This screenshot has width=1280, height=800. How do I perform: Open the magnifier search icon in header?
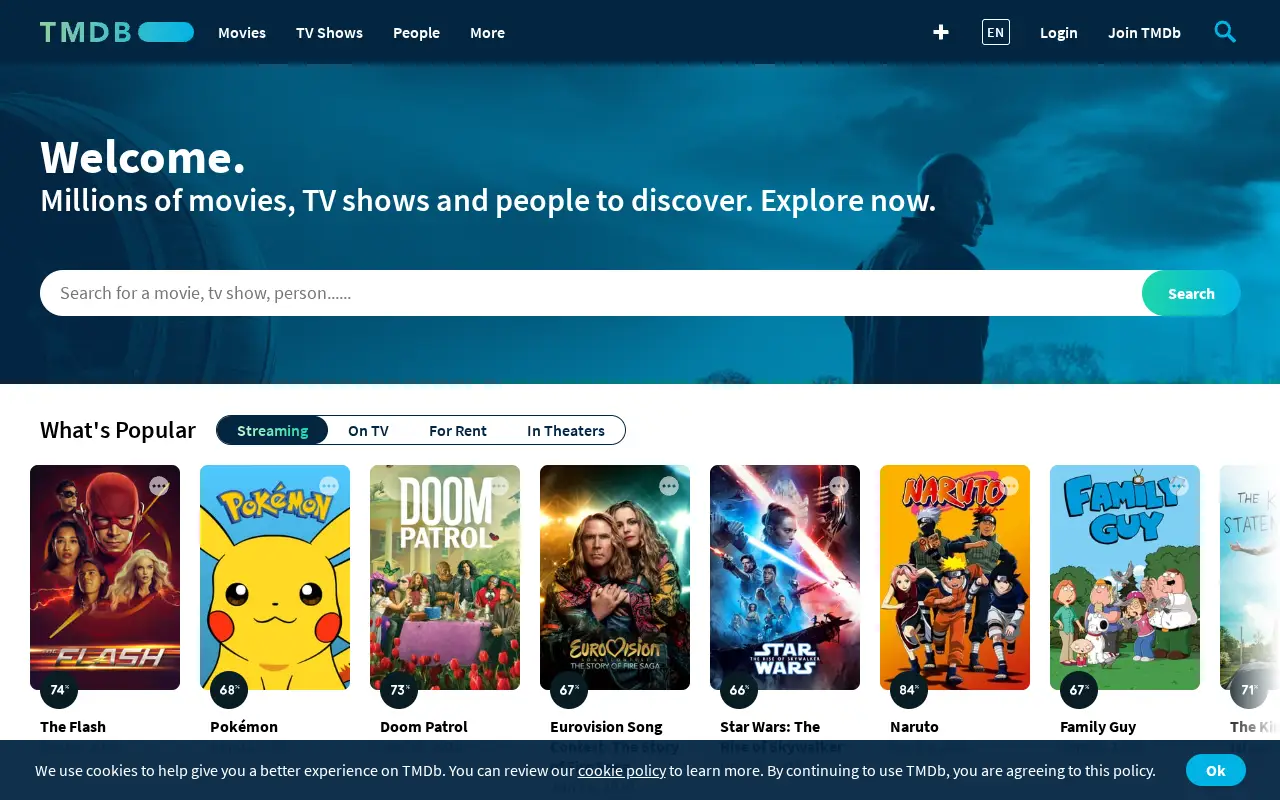click(x=1225, y=32)
